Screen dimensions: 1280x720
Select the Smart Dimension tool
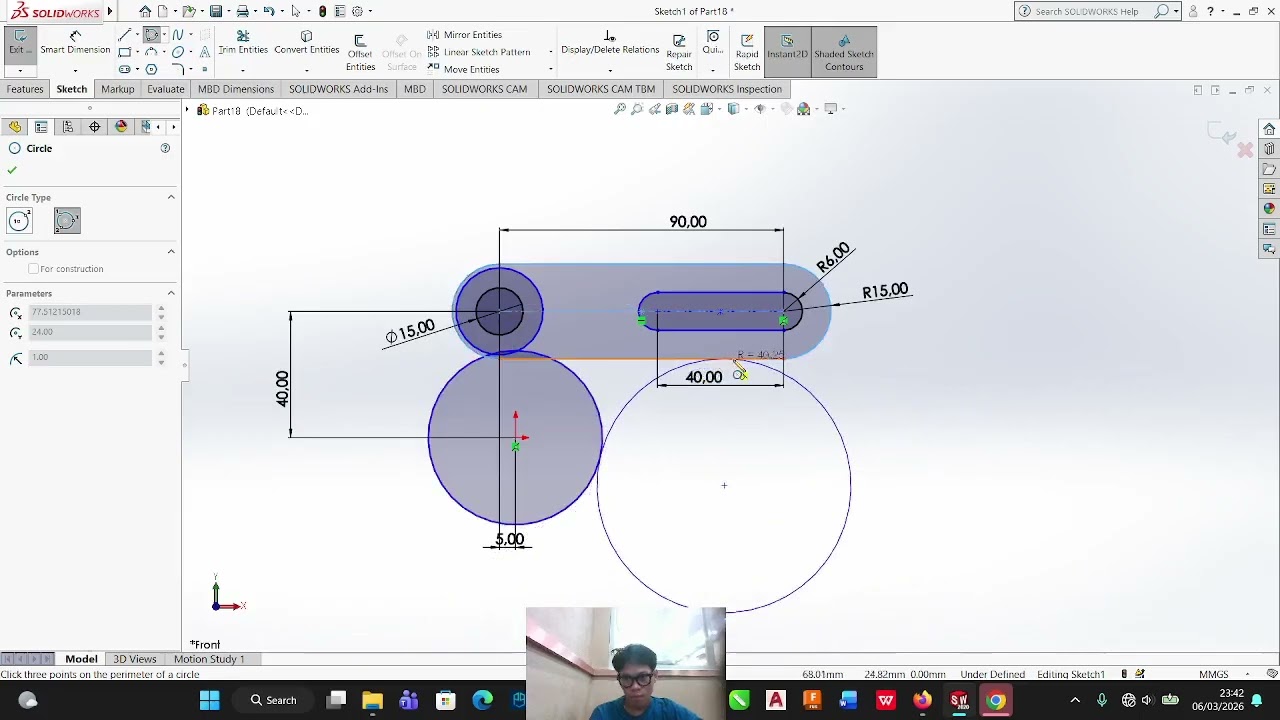pos(75,43)
